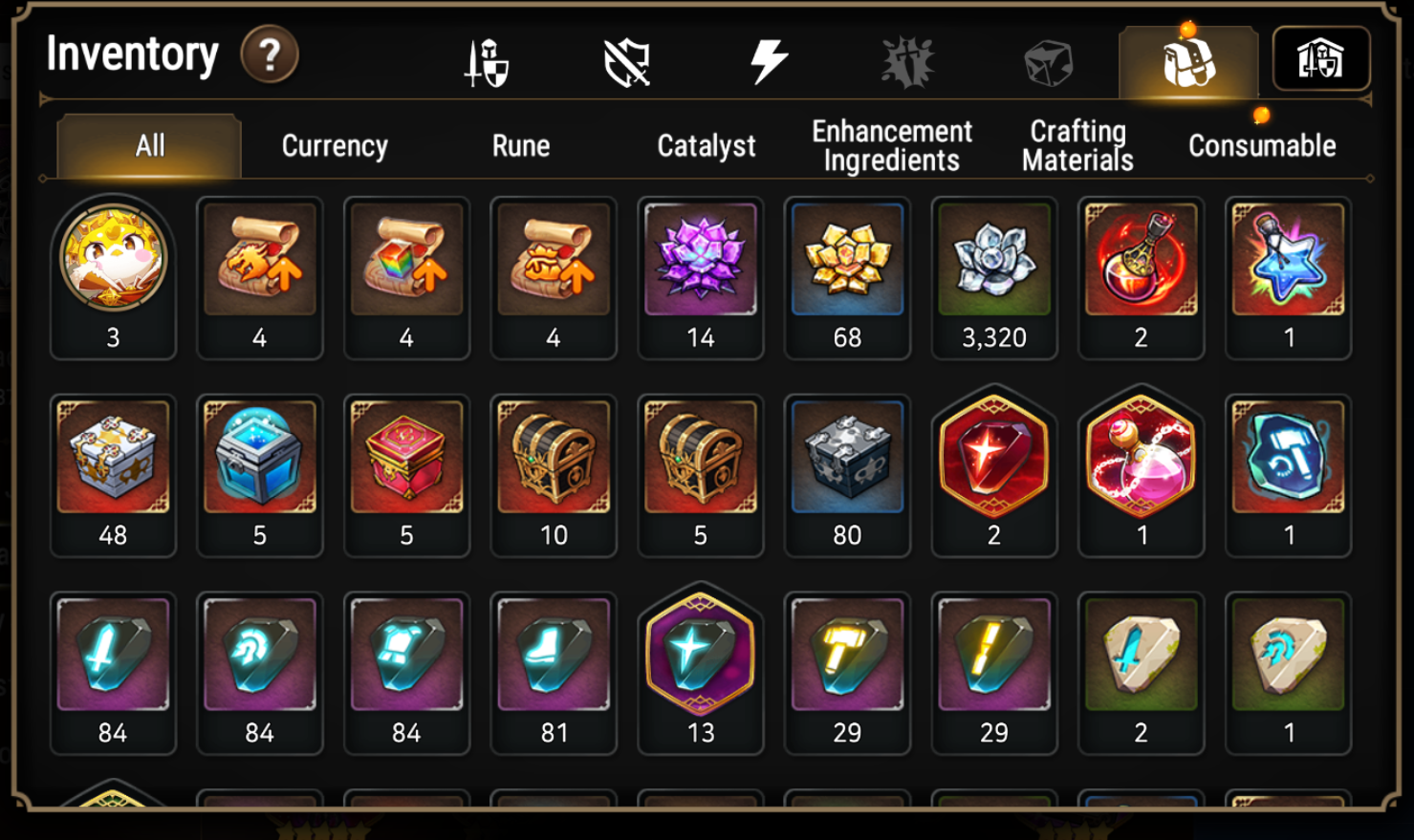Select the silver flower item with 3,320

click(x=994, y=278)
